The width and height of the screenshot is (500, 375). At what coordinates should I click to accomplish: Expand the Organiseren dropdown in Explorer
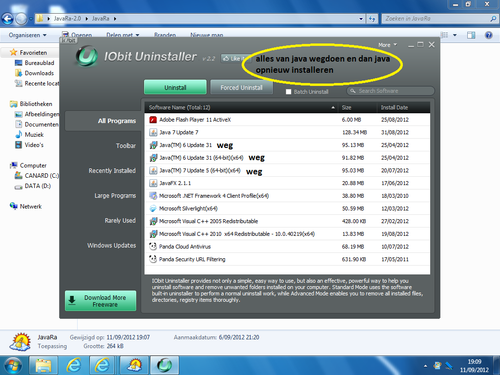click(28, 35)
